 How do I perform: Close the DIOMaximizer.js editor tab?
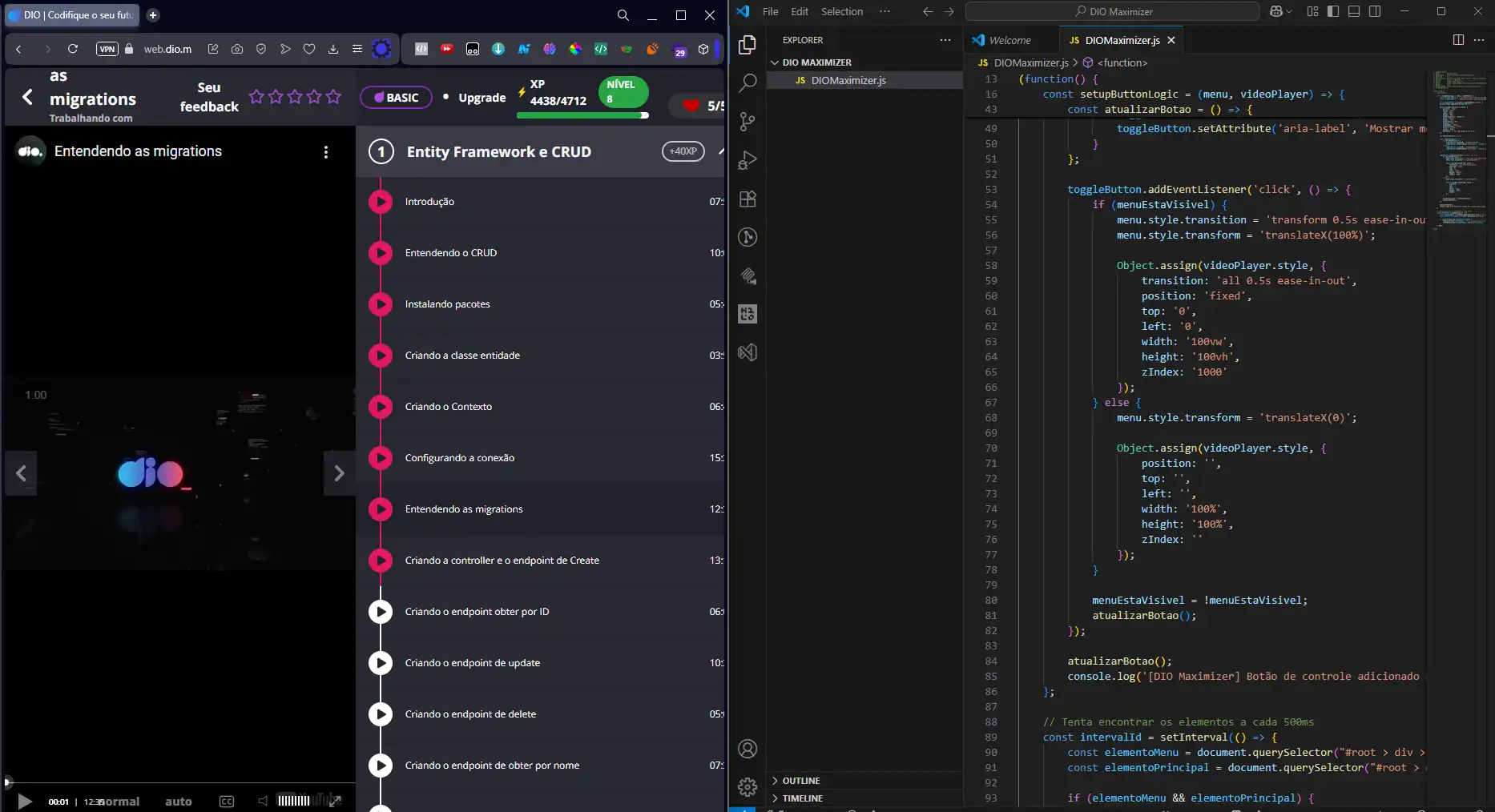tap(1171, 40)
